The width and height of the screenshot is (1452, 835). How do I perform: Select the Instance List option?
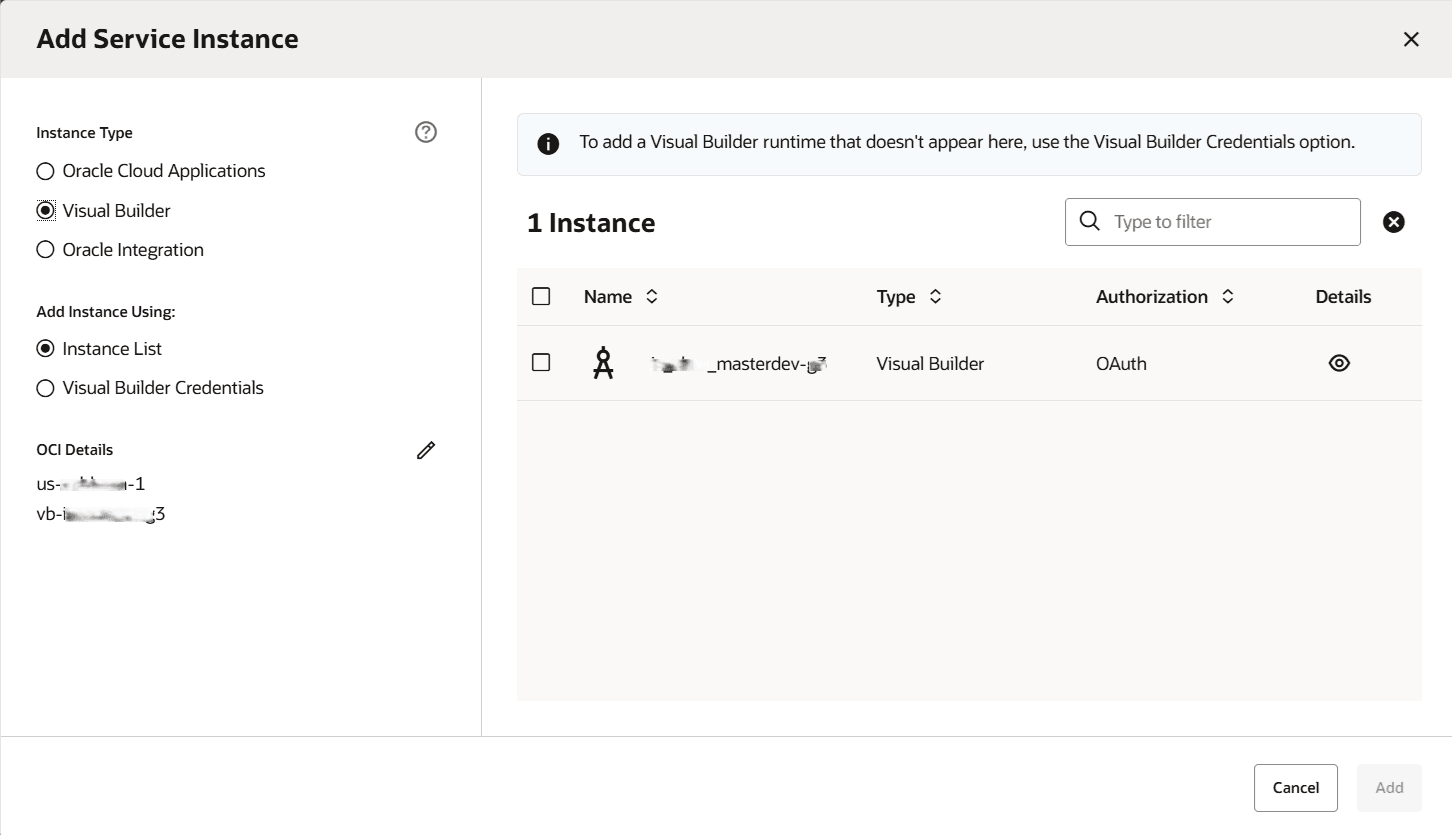45,348
